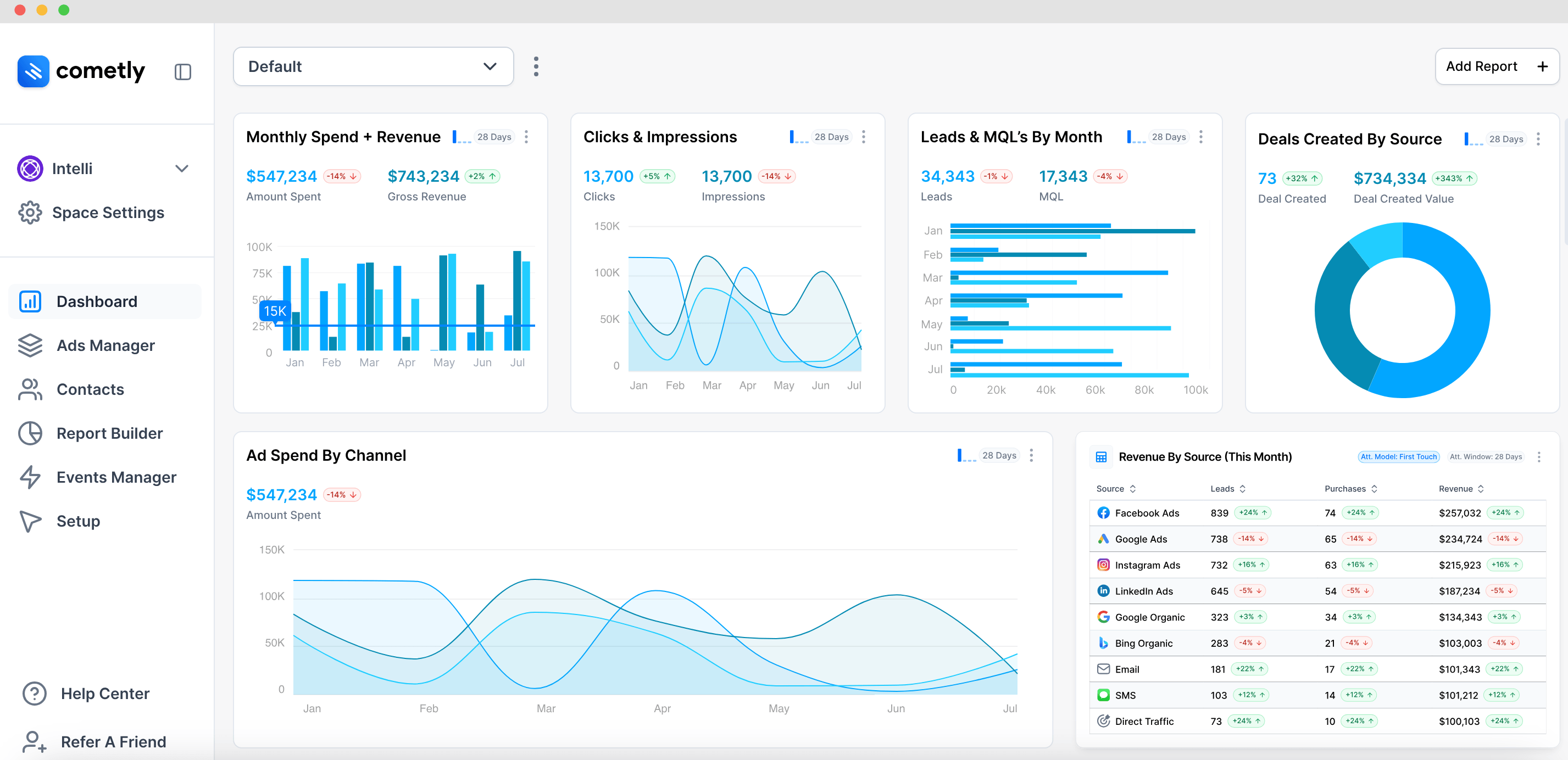Click the 15K marker on spend chart
Image resolution: width=1568 pixels, height=760 pixels.
(x=275, y=311)
